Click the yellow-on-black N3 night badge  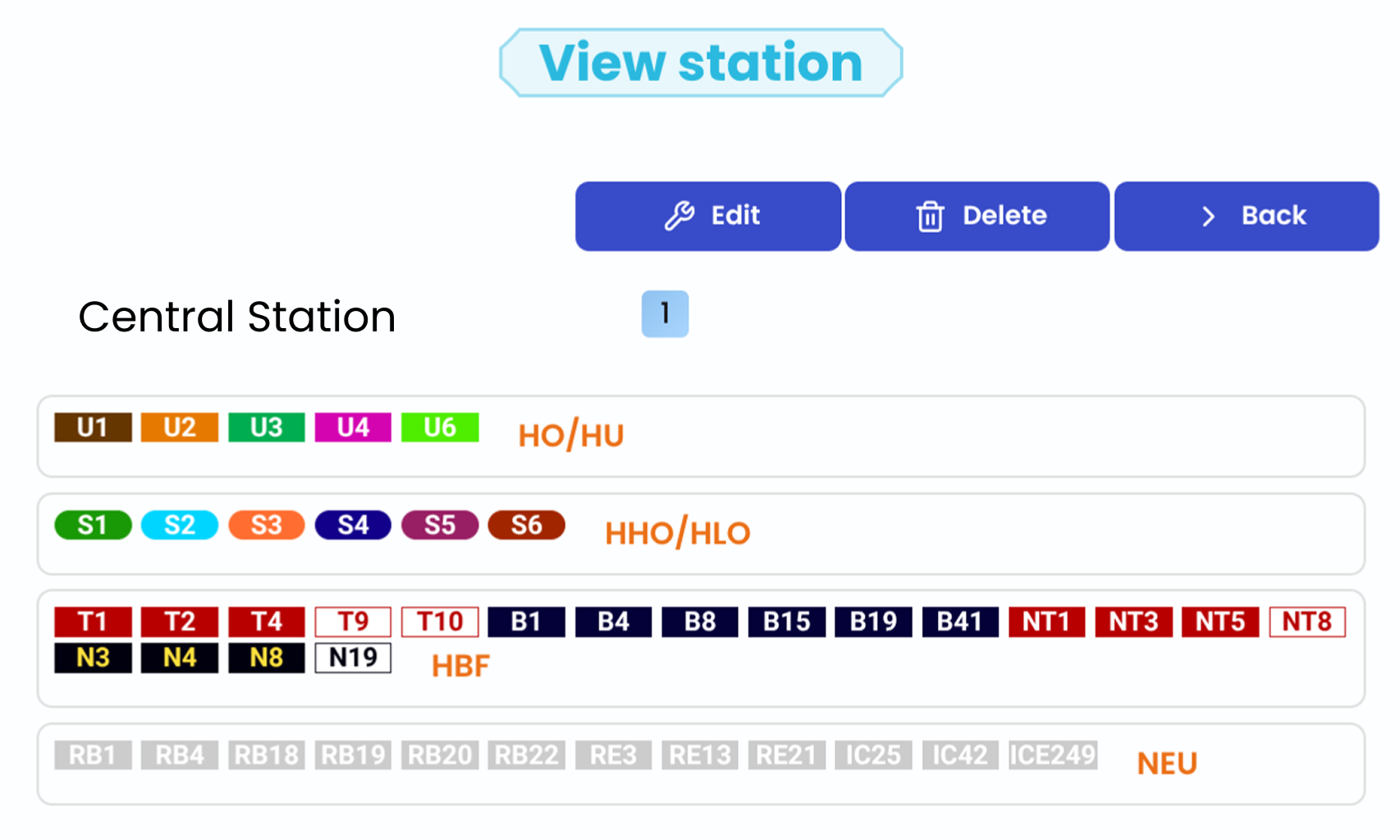coord(93,658)
